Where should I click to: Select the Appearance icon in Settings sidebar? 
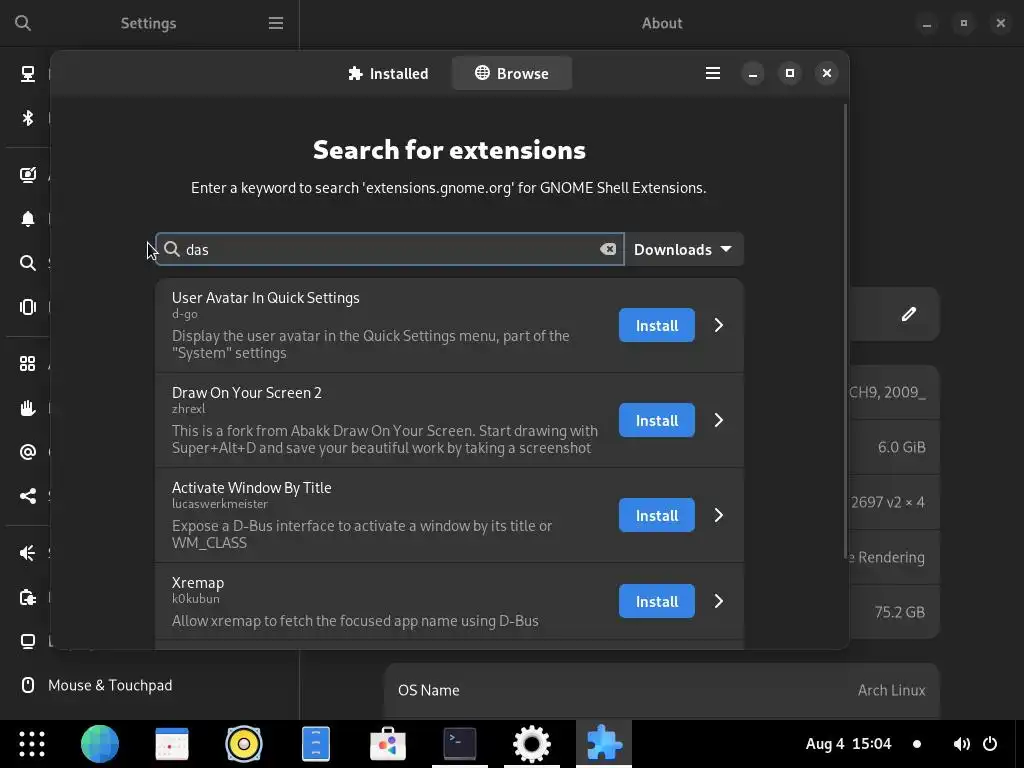(x=27, y=175)
